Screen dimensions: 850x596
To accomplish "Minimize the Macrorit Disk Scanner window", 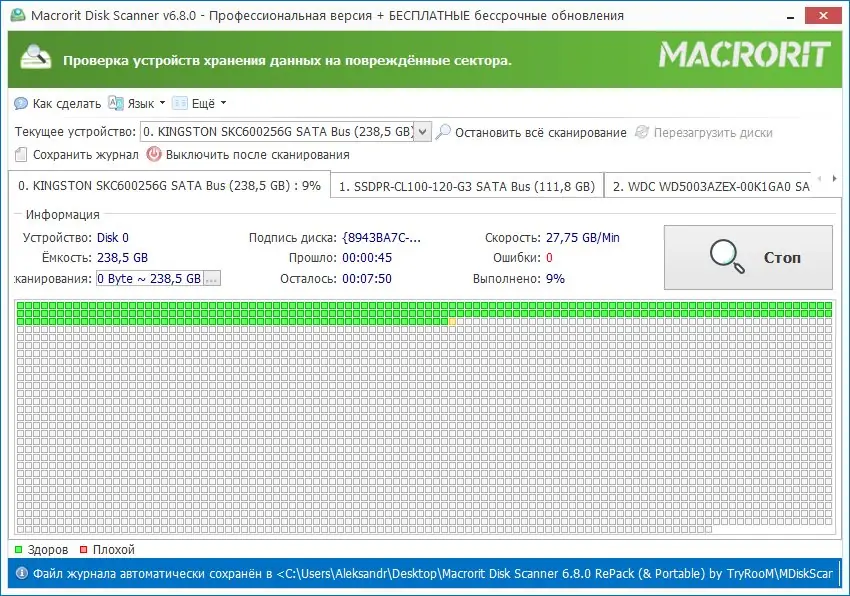I will click(791, 16).
